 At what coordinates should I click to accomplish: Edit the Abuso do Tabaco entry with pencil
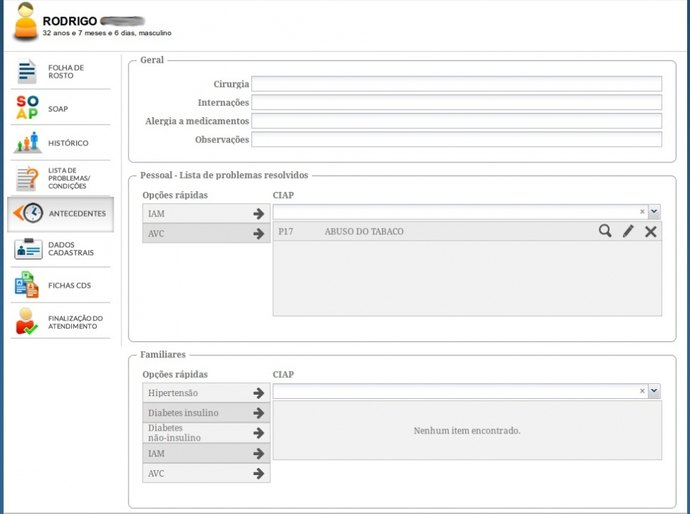pos(628,231)
